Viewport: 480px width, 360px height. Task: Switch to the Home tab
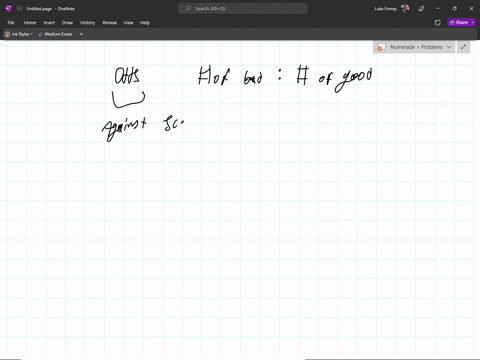click(30, 23)
